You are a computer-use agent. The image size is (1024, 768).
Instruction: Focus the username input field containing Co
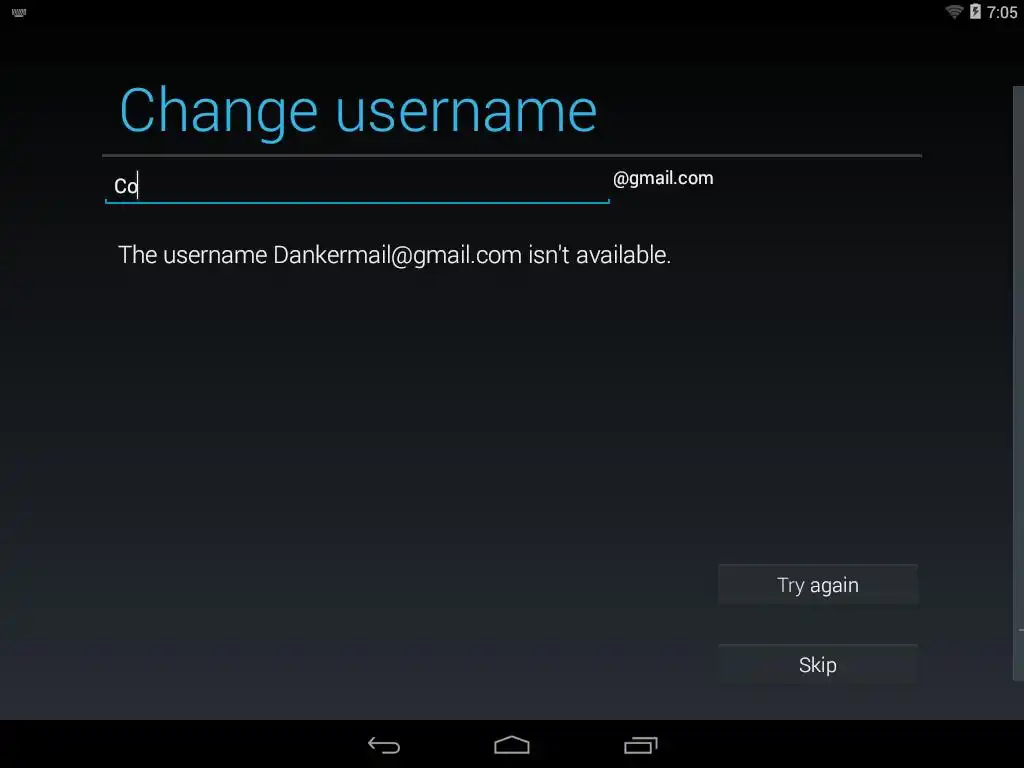[x=357, y=186]
